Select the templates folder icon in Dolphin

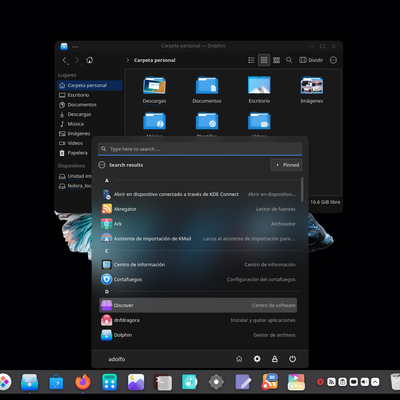(207, 121)
